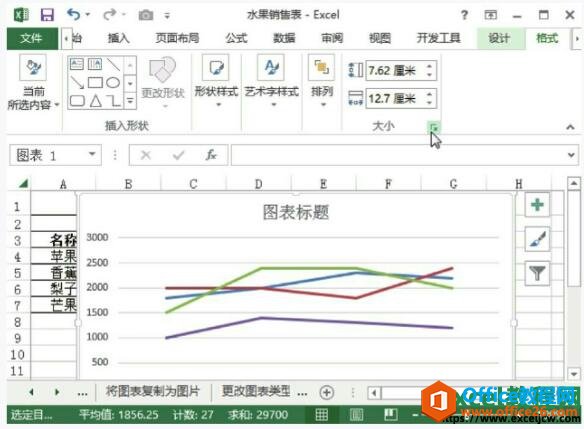Open the Formulas (公式) tab

pos(236,38)
